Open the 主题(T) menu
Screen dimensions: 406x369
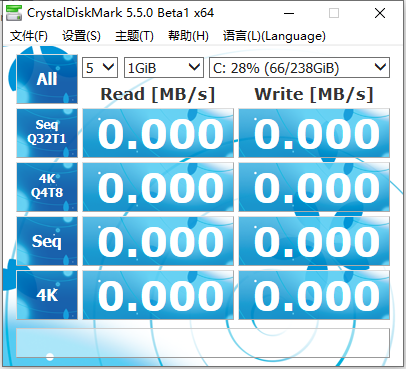click(134, 36)
